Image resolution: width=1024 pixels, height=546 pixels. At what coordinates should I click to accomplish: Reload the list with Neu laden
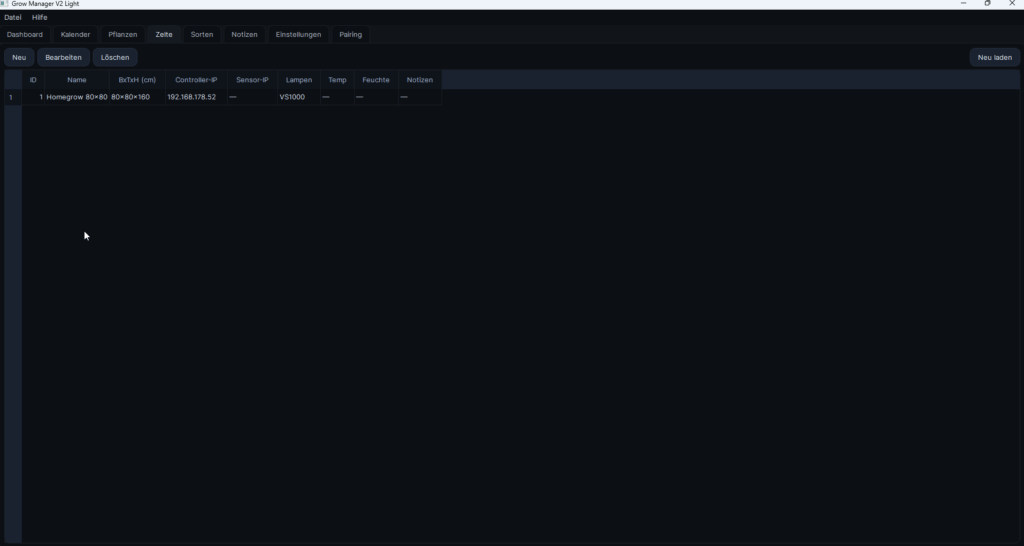coord(994,58)
